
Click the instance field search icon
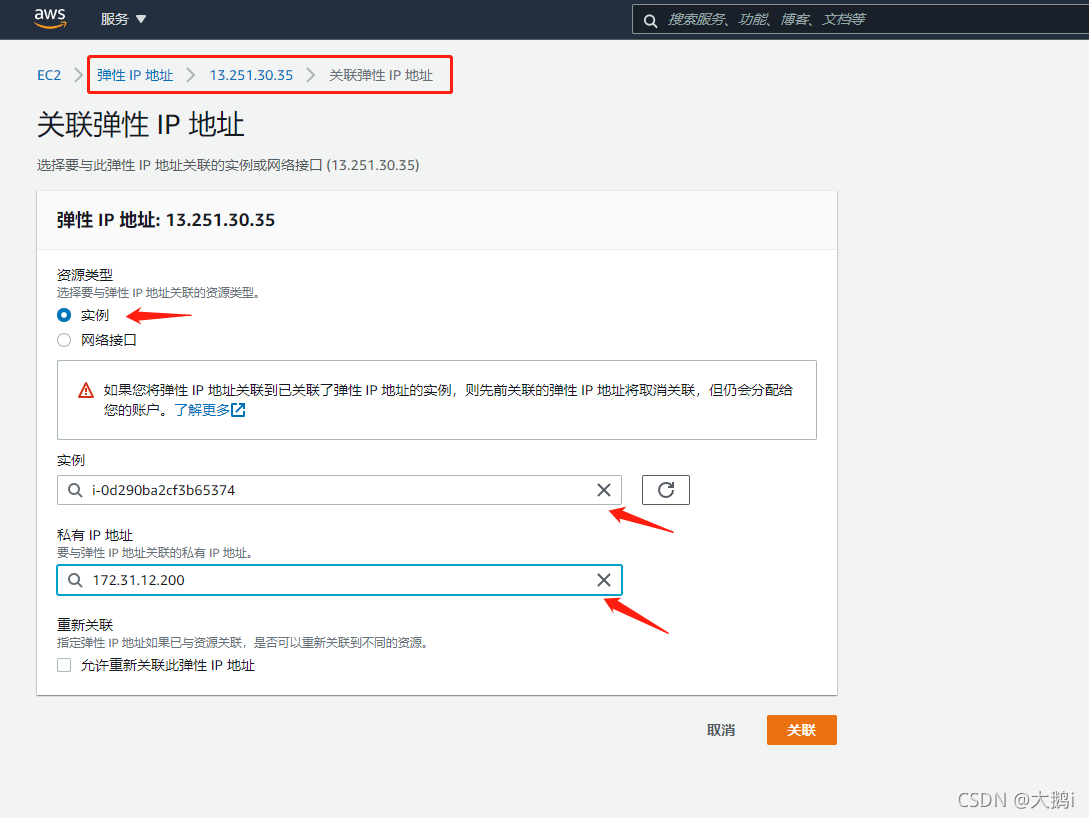tap(75, 490)
